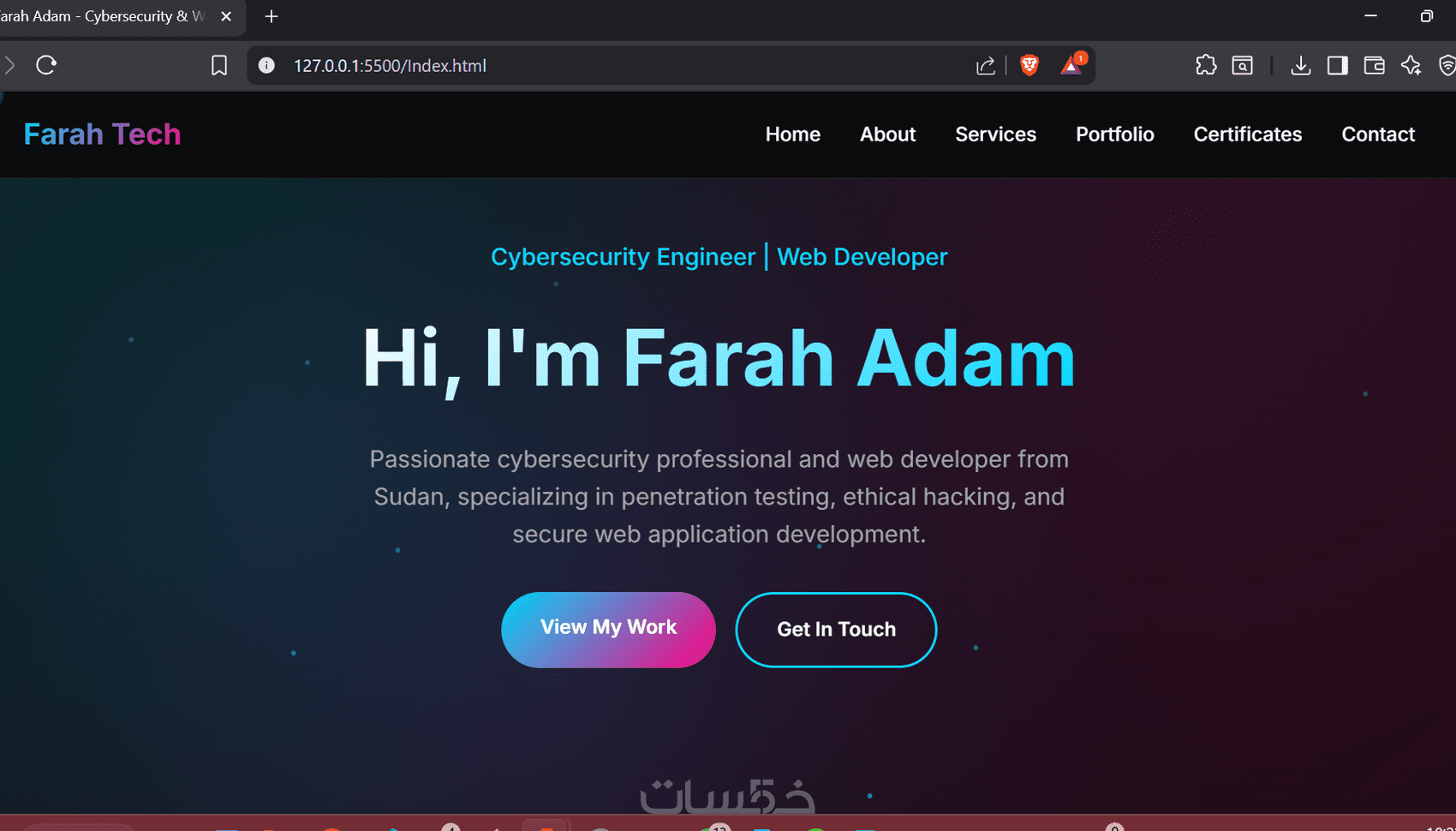Click the share page icon

tap(986, 65)
